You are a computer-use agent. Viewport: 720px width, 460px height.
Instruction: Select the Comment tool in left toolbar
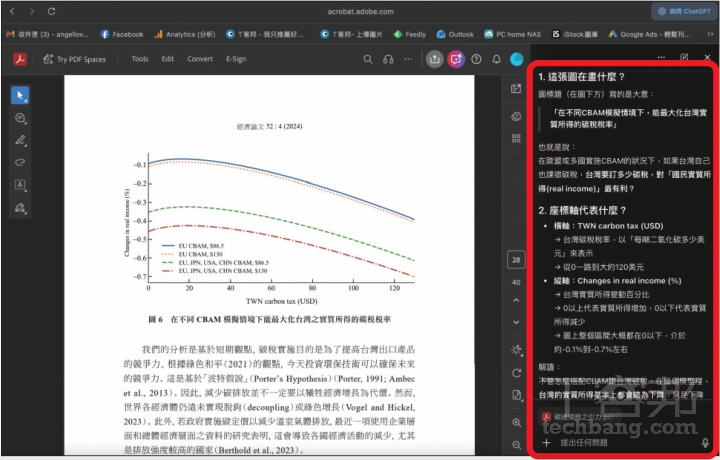click(20, 118)
